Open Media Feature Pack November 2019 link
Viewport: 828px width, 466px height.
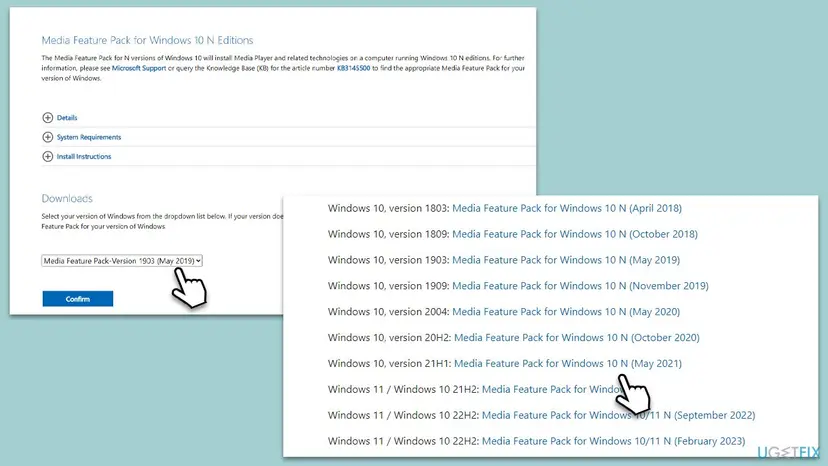[580, 286]
